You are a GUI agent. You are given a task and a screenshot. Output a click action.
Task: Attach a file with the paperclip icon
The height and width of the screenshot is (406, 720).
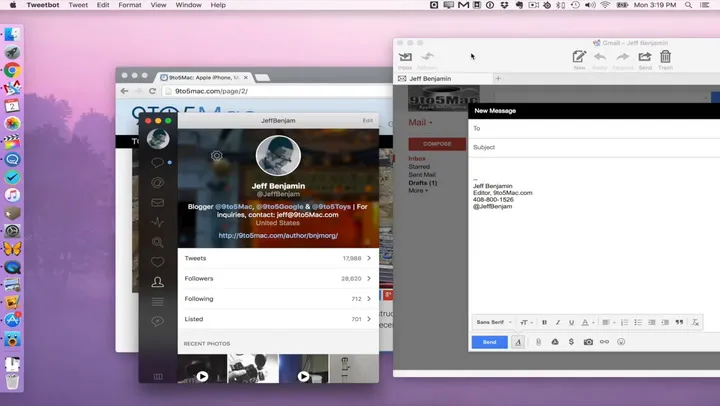[538, 342]
